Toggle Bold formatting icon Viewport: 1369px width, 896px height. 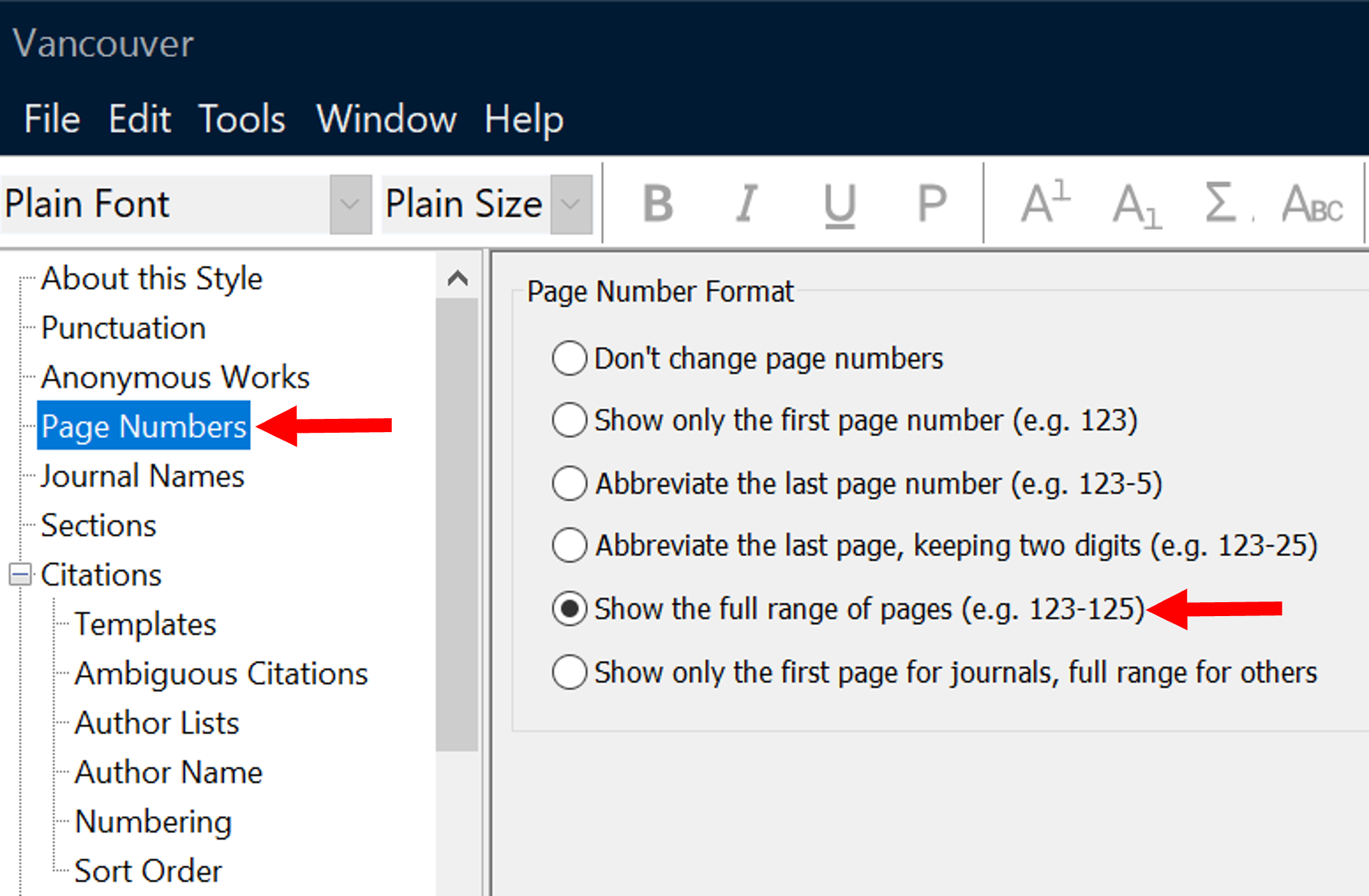657,203
